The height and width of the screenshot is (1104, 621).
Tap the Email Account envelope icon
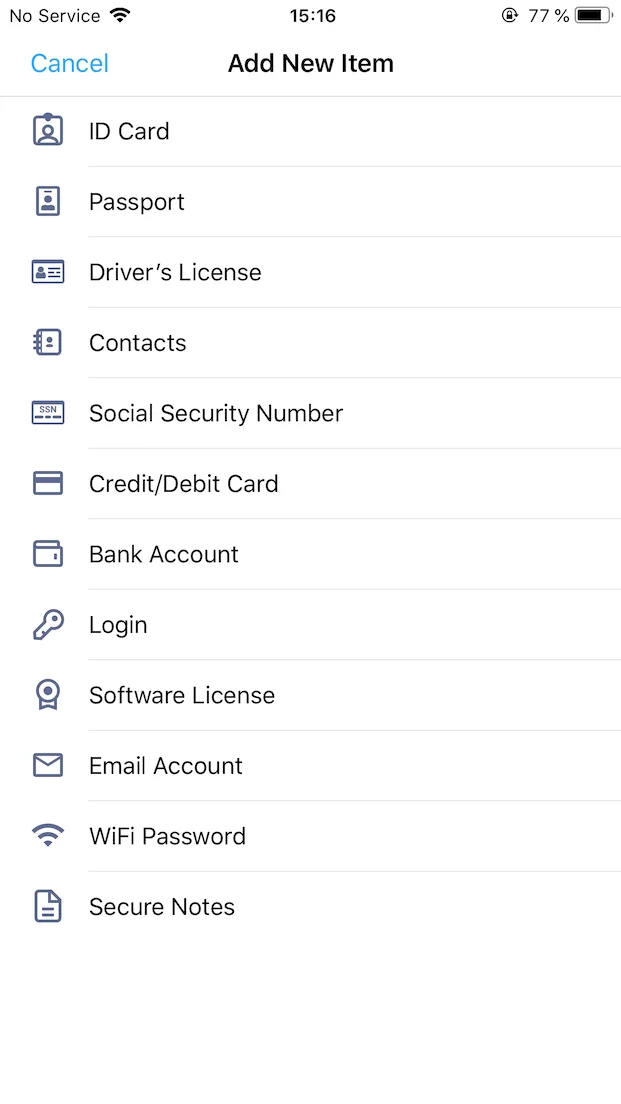pos(47,766)
